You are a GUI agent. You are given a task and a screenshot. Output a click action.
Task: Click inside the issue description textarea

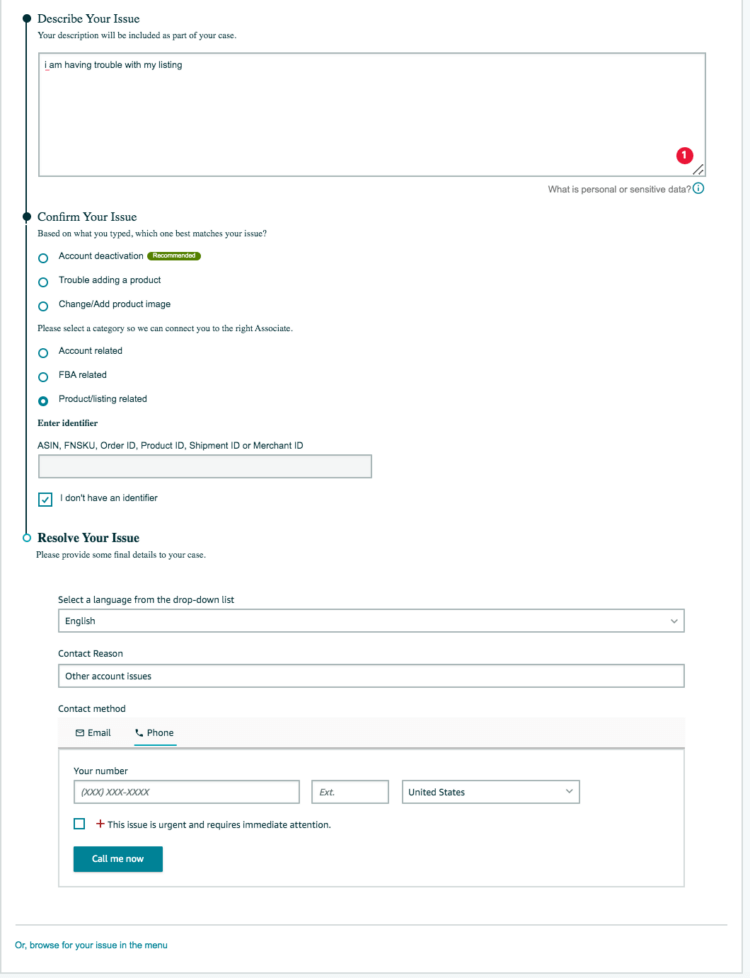(372, 115)
